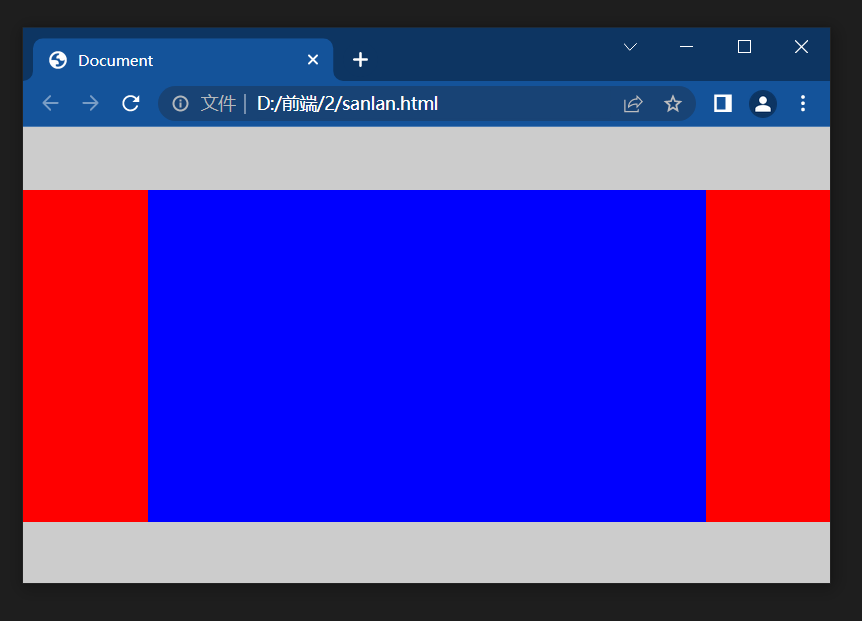Click the left red column
862x621 pixels.
(85, 356)
